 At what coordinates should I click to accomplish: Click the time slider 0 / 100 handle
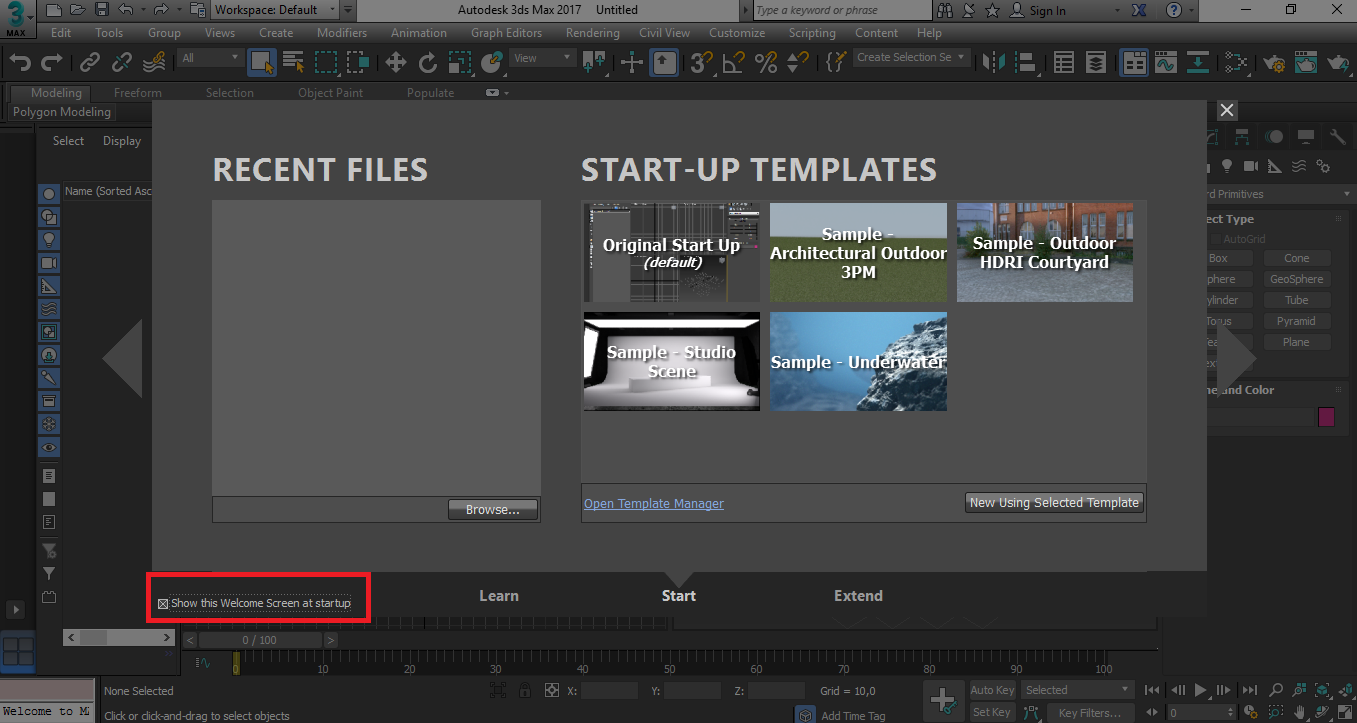tap(260, 640)
